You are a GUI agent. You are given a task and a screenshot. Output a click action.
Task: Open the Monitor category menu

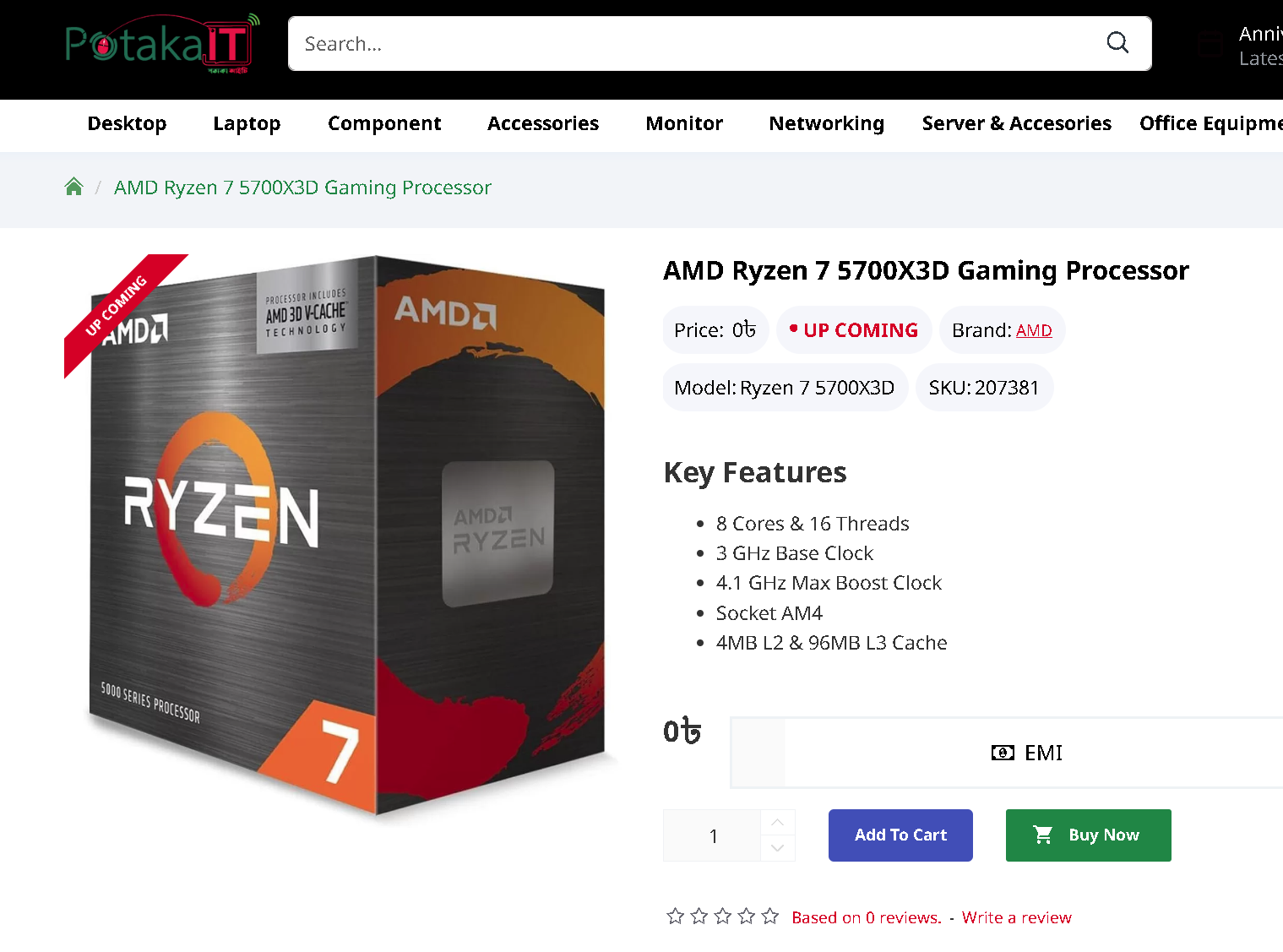click(684, 123)
